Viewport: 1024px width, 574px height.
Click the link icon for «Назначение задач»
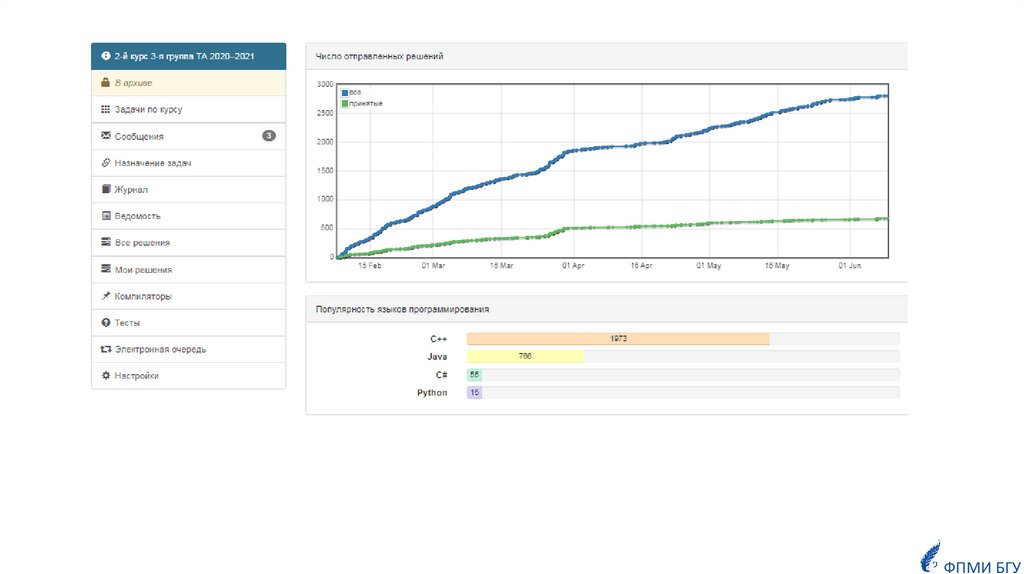pos(106,163)
